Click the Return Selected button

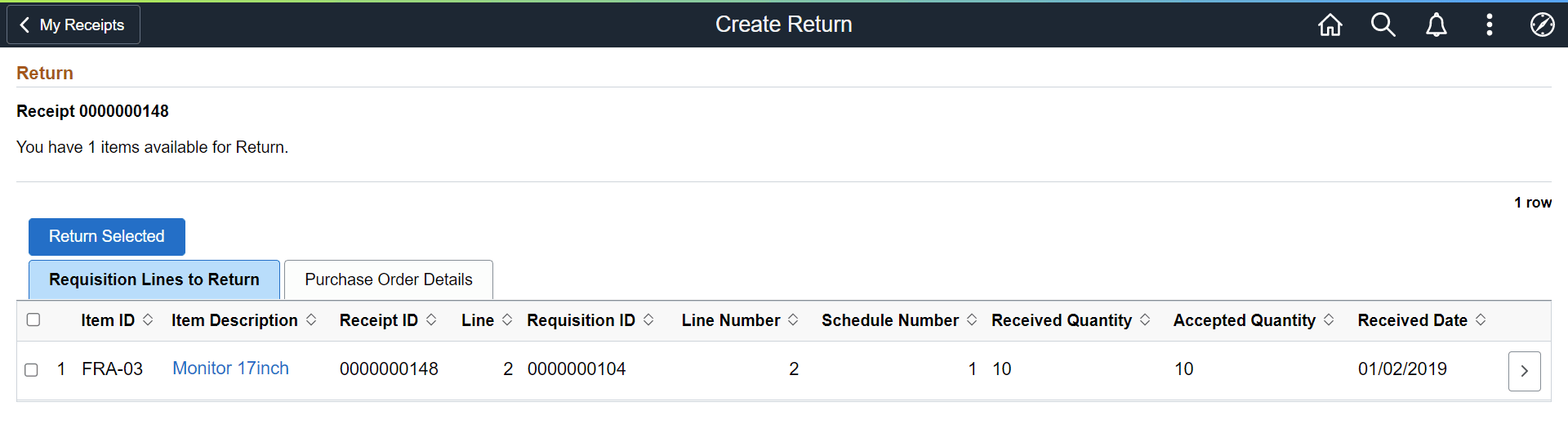pos(107,237)
